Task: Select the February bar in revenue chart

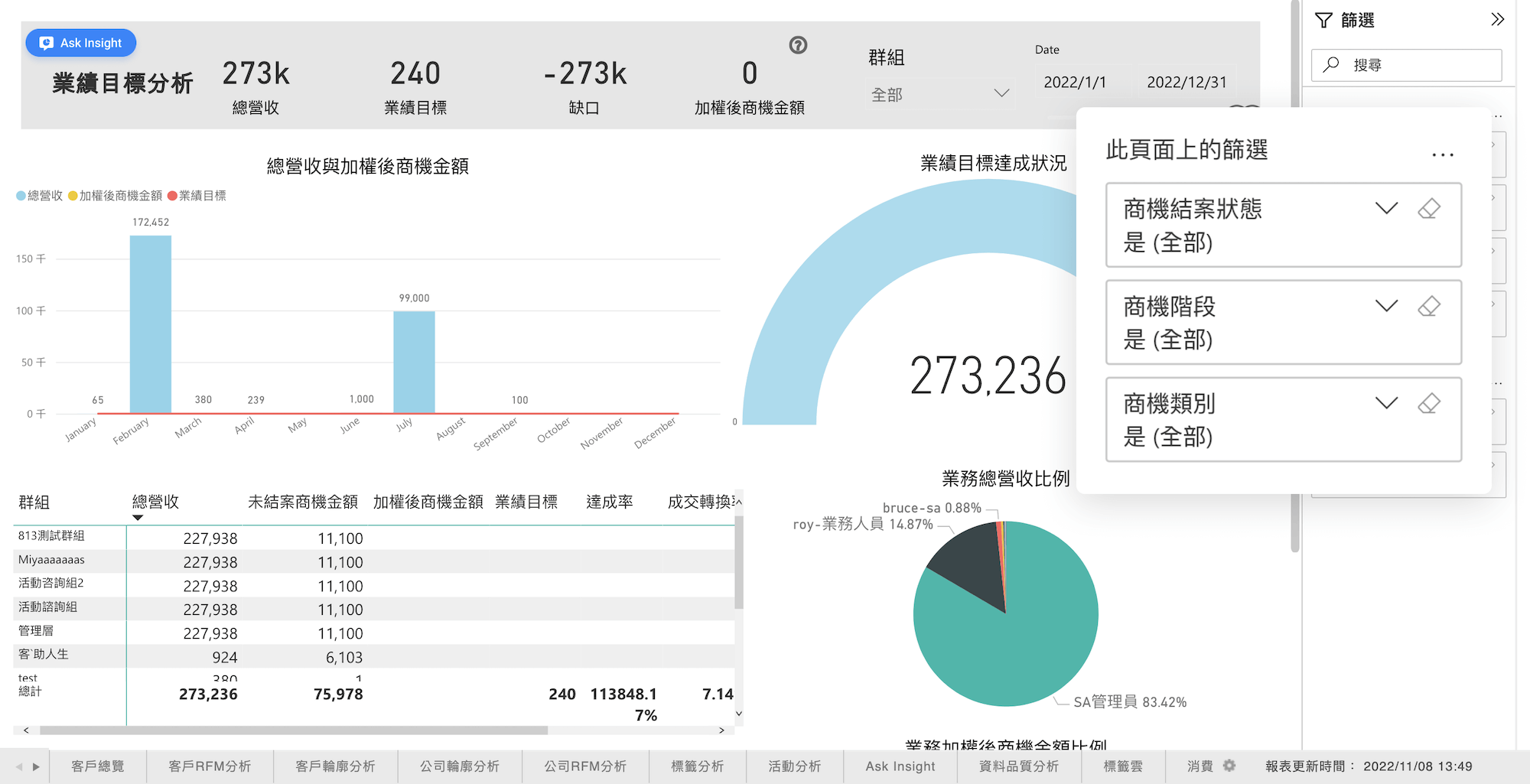Action: pos(151,324)
